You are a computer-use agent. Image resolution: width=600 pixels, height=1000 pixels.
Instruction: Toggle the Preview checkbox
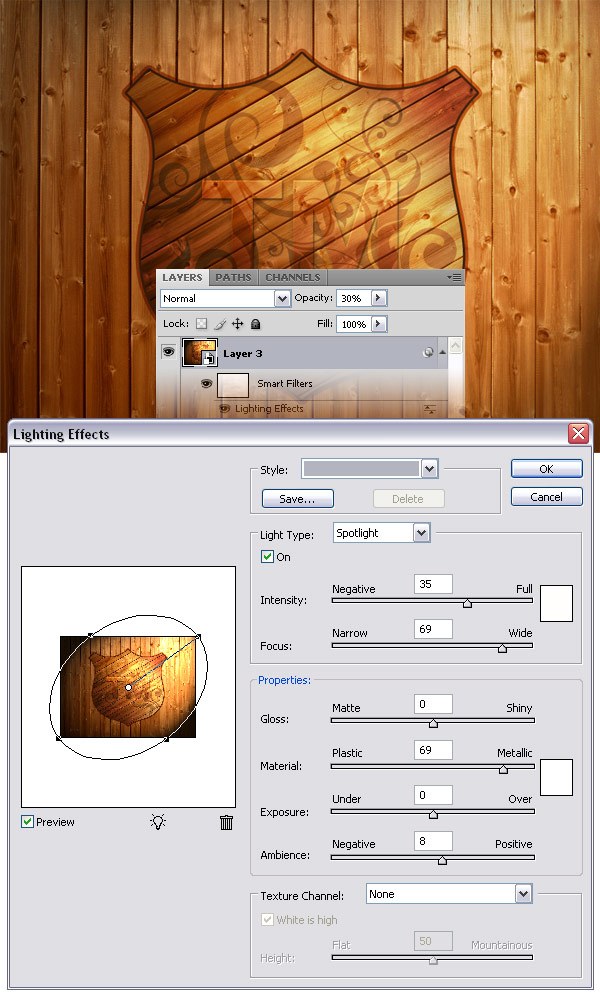pos(27,821)
